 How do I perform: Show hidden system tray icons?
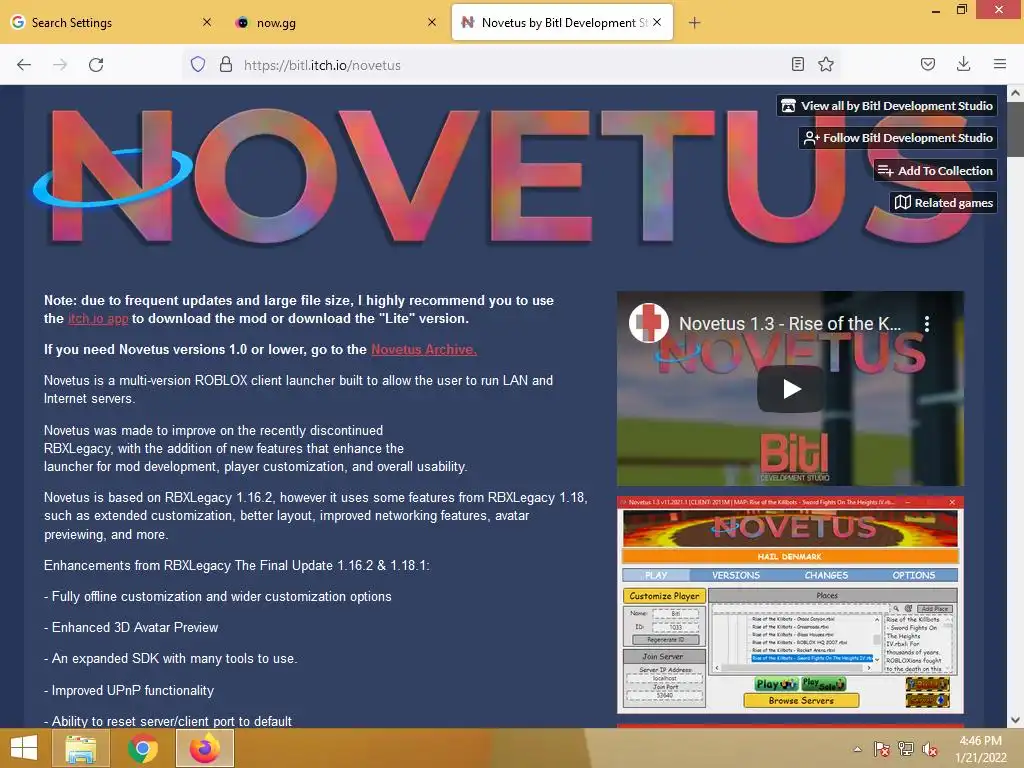pyautogui.click(x=857, y=749)
